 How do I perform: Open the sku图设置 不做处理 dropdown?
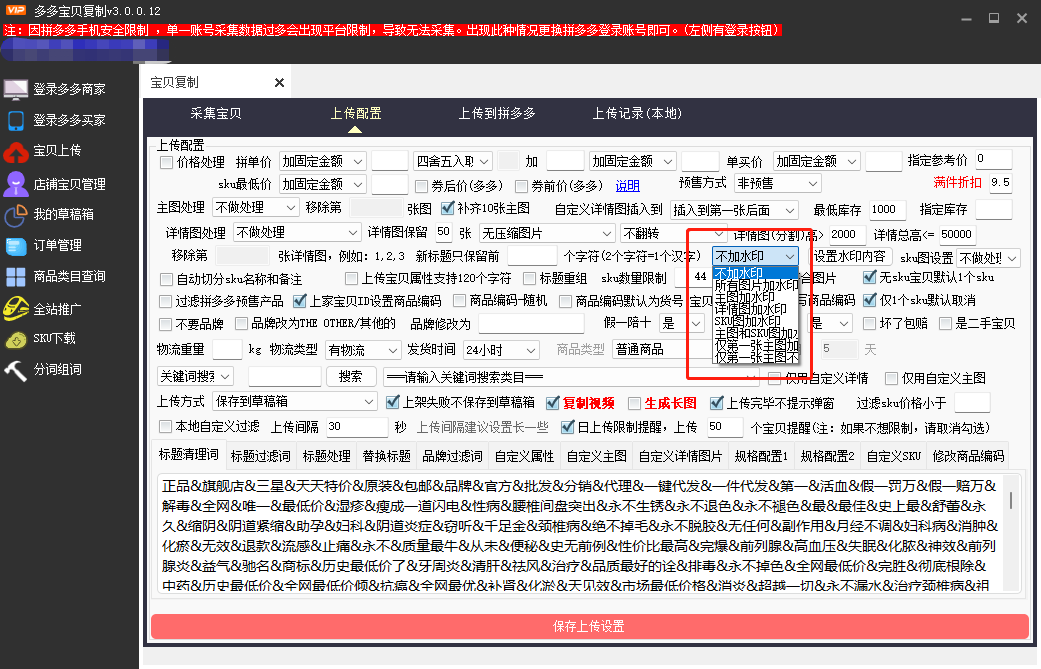click(x=988, y=258)
